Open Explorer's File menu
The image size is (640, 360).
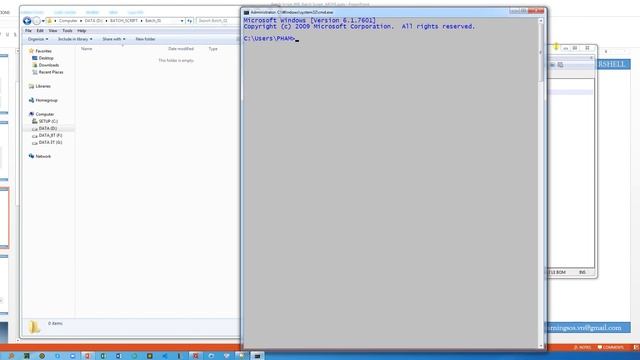[28, 31]
